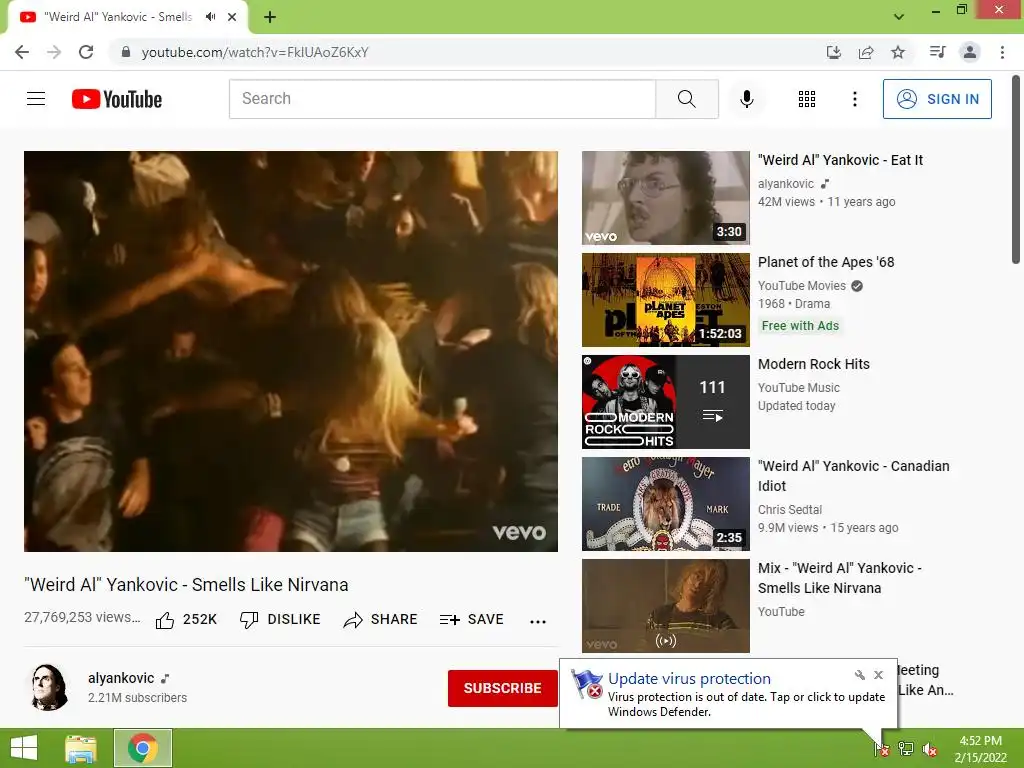Click the SIGN IN button
The height and width of the screenshot is (768, 1024).
pyautogui.click(x=937, y=99)
